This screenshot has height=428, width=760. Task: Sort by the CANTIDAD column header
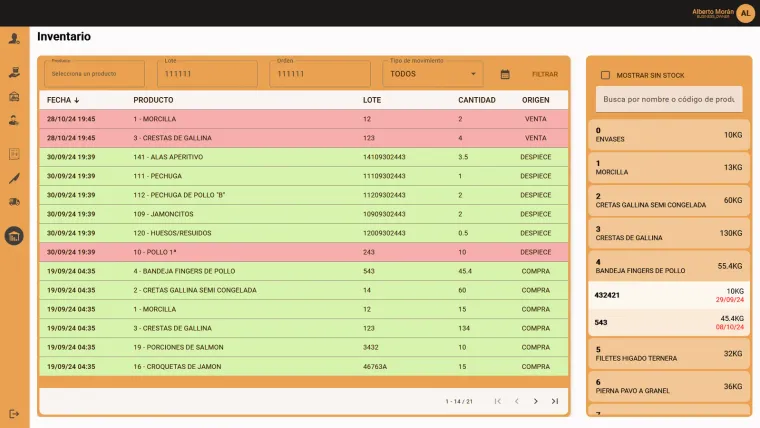pos(476,100)
